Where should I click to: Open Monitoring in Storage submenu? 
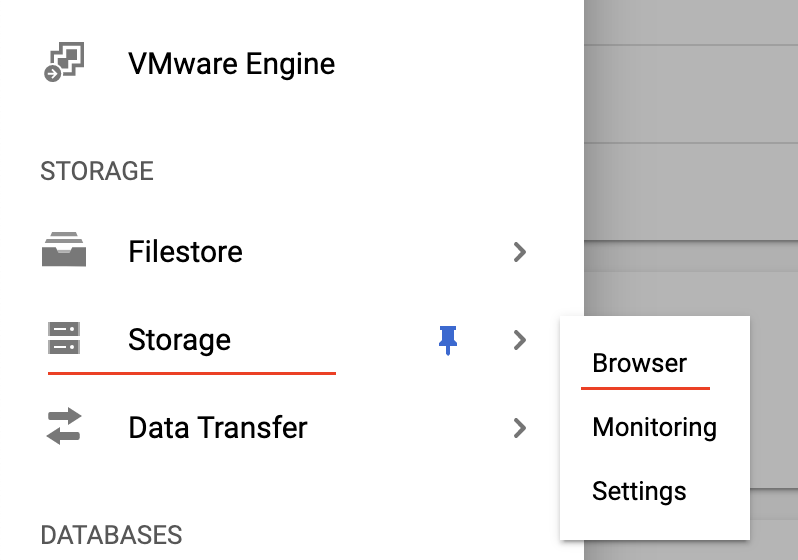click(654, 427)
